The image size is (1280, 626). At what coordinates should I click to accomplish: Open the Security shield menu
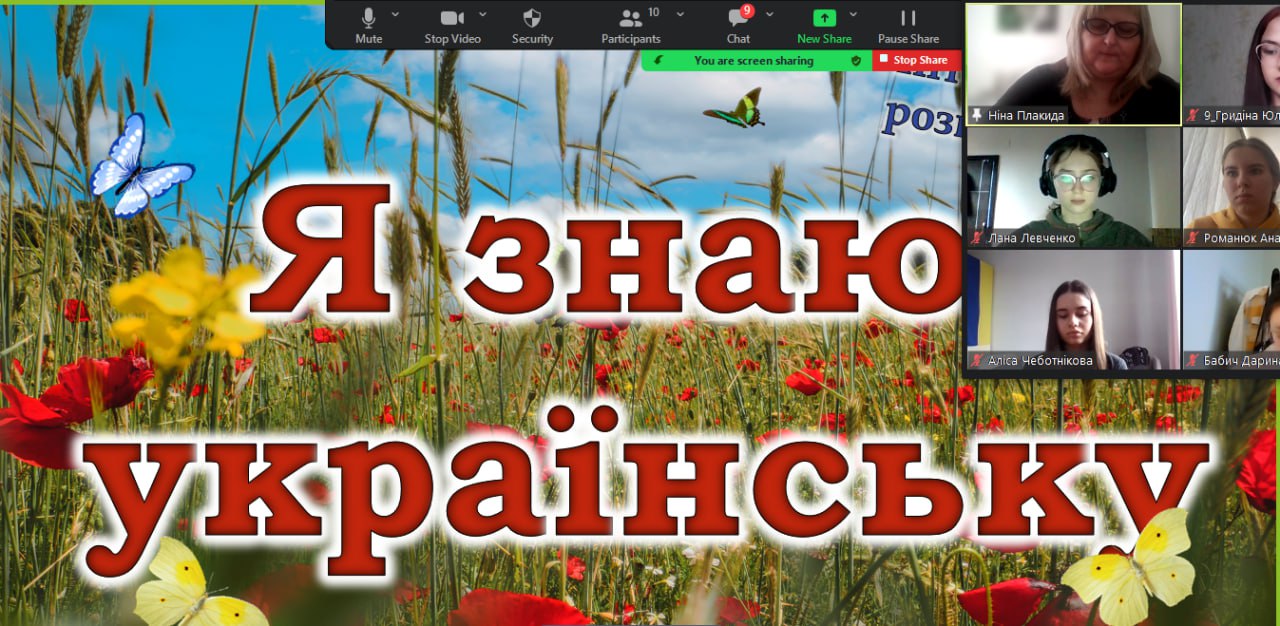(x=532, y=24)
